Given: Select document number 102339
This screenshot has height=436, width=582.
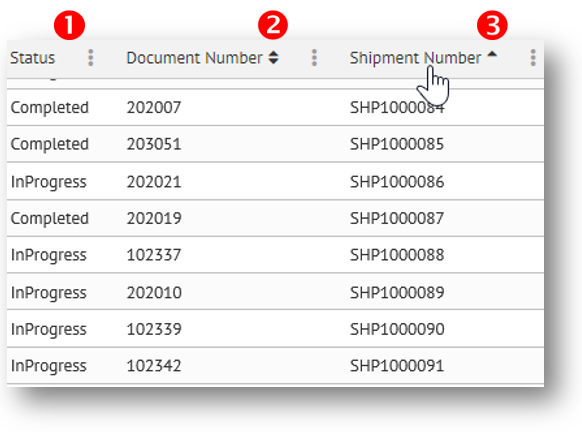Looking at the screenshot, I should click(154, 329).
